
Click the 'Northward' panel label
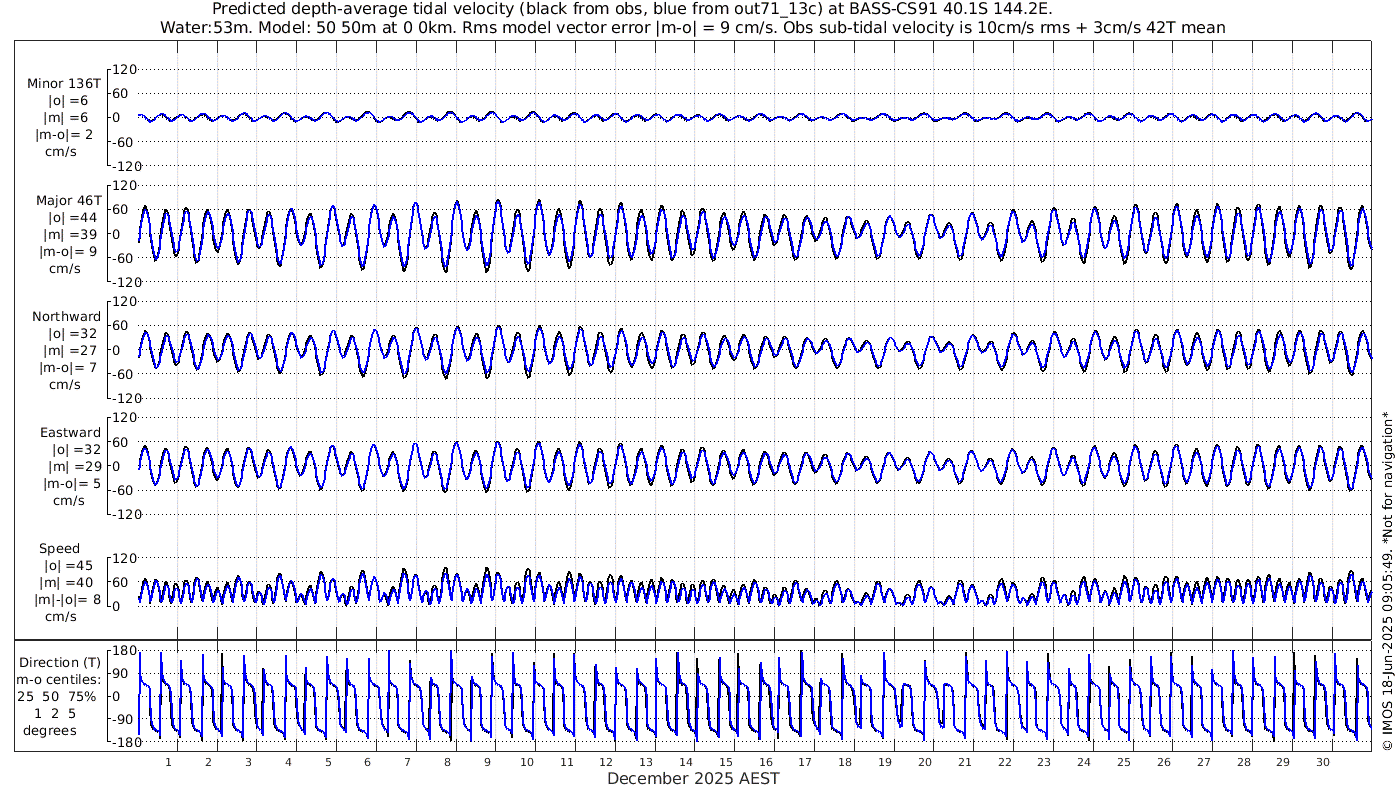pos(66,316)
